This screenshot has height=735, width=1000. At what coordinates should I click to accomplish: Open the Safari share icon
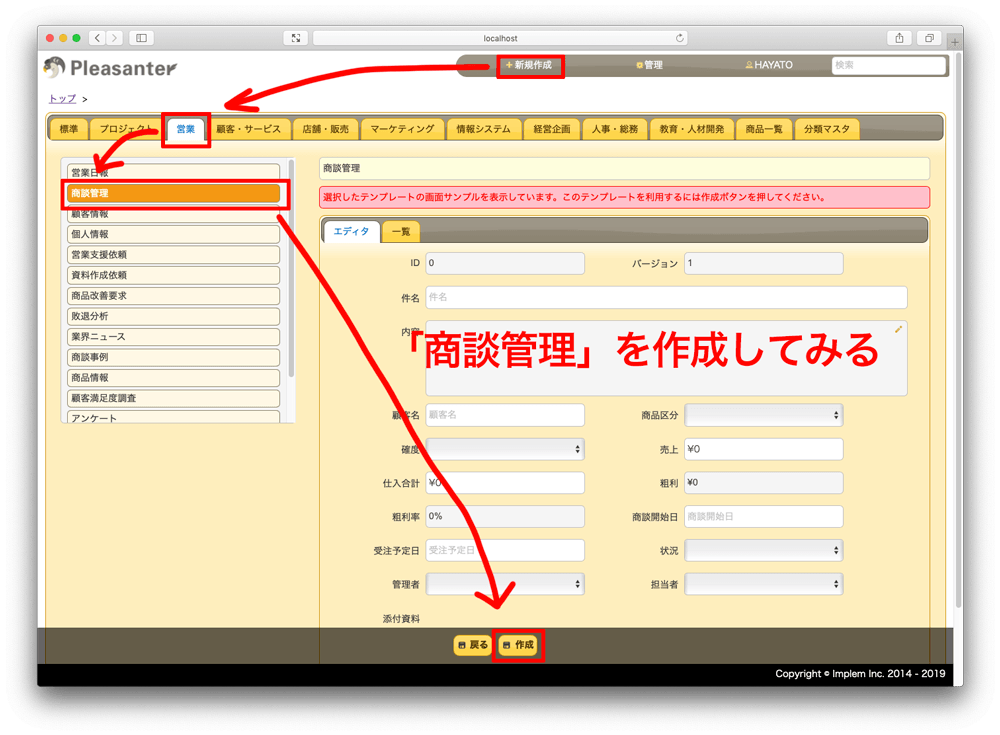(899, 38)
